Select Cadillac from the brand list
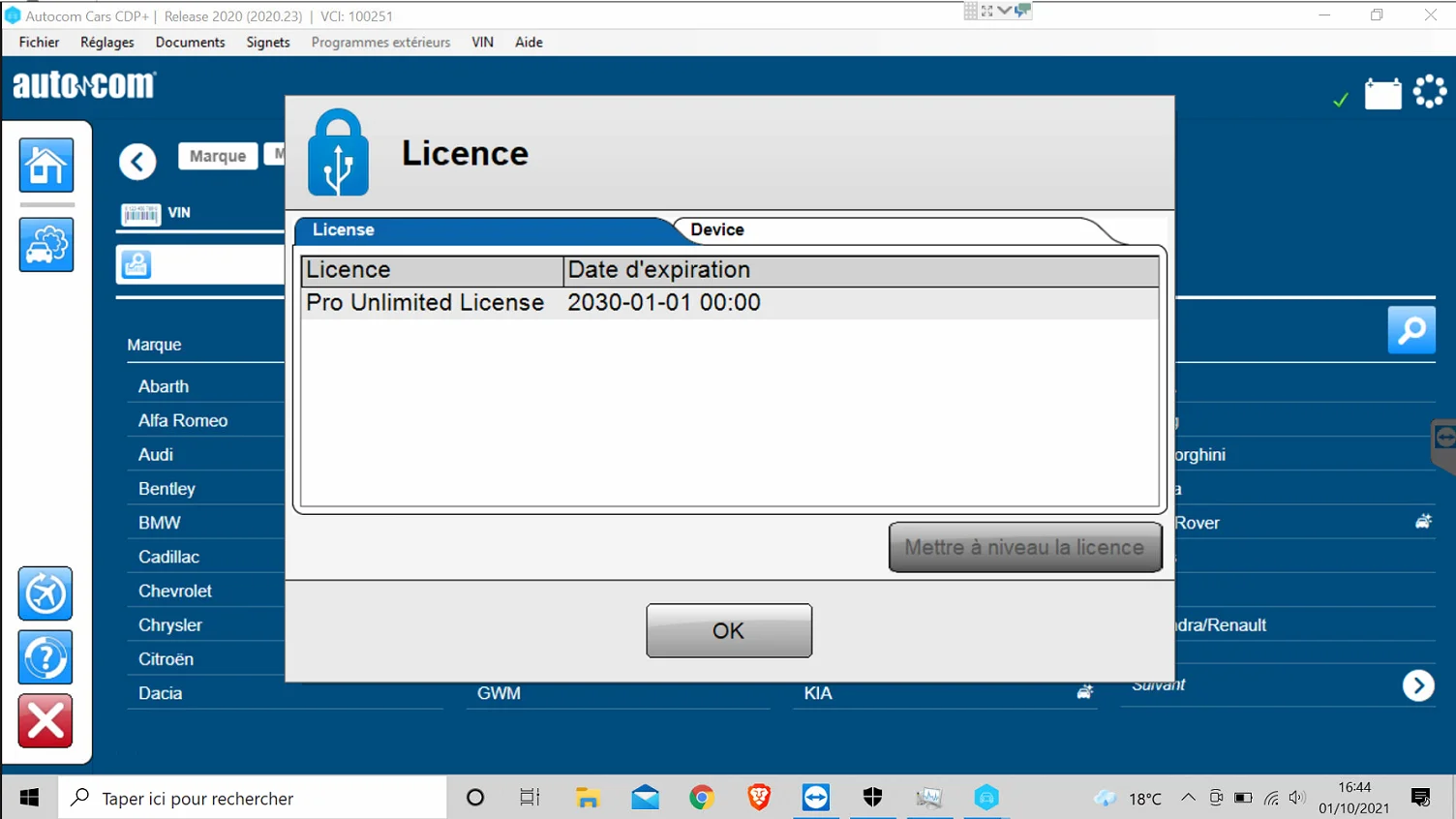The width and height of the screenshot is (1456, 819). pyautogui.click(x=168, y=557)
